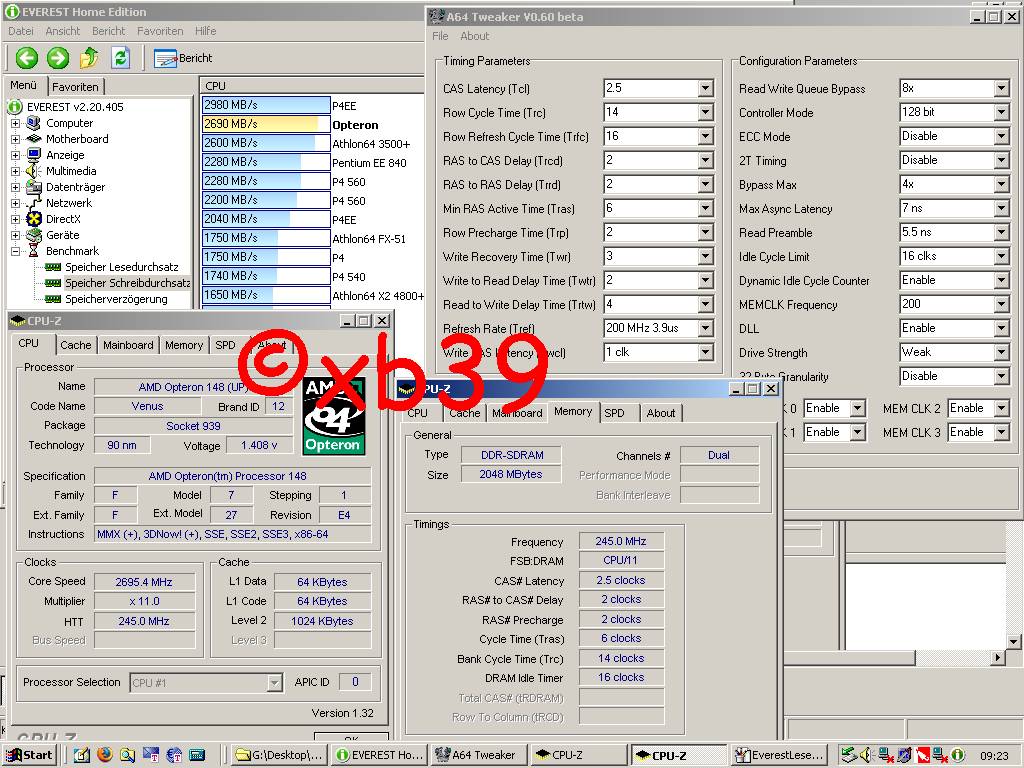Click the green Back arrow in EVEREST toolbar
The height and width of the screenshot is (768, 1024).
(27, 58)
